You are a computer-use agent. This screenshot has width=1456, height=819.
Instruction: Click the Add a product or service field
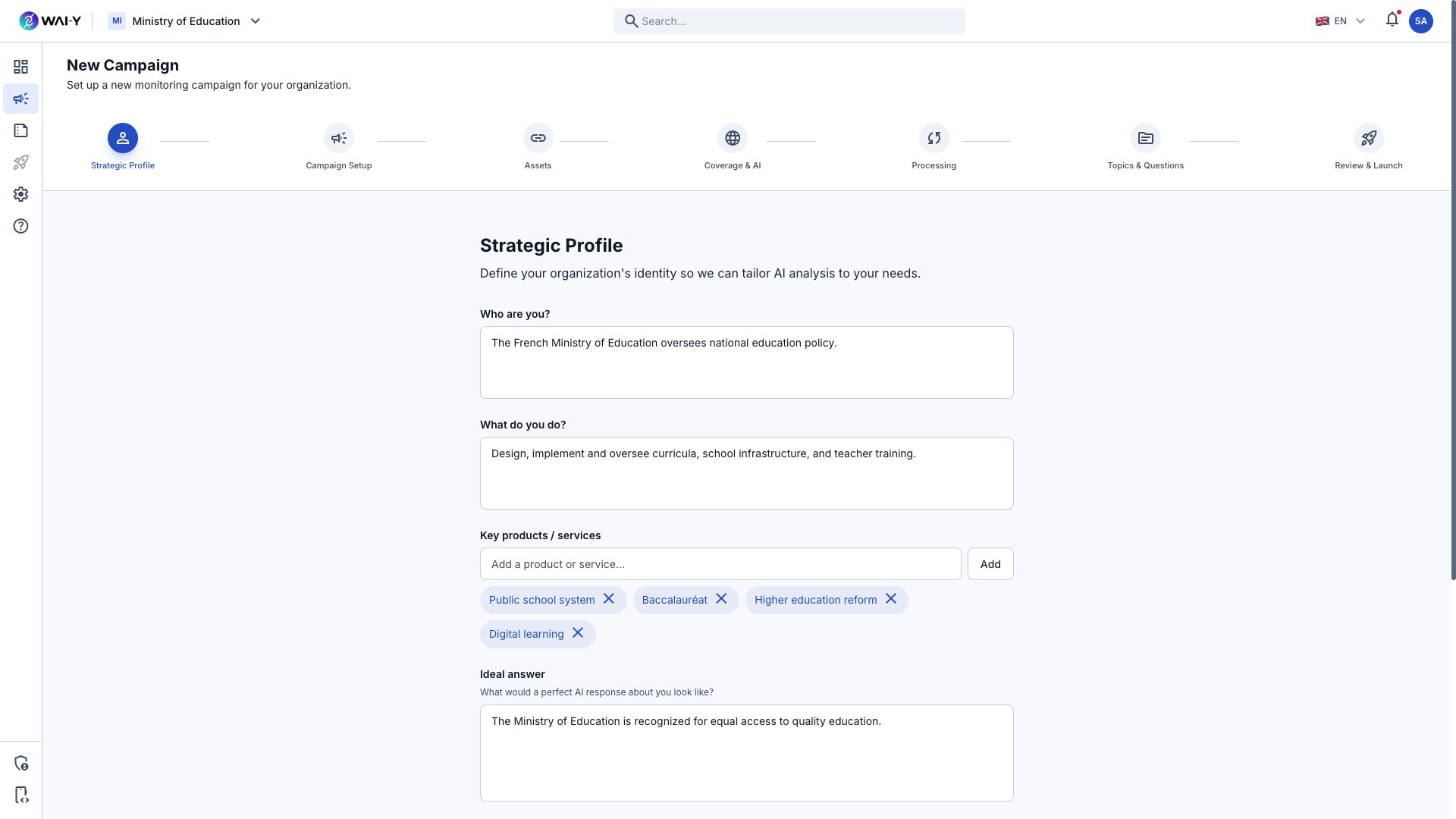click(x=720, y=563)
